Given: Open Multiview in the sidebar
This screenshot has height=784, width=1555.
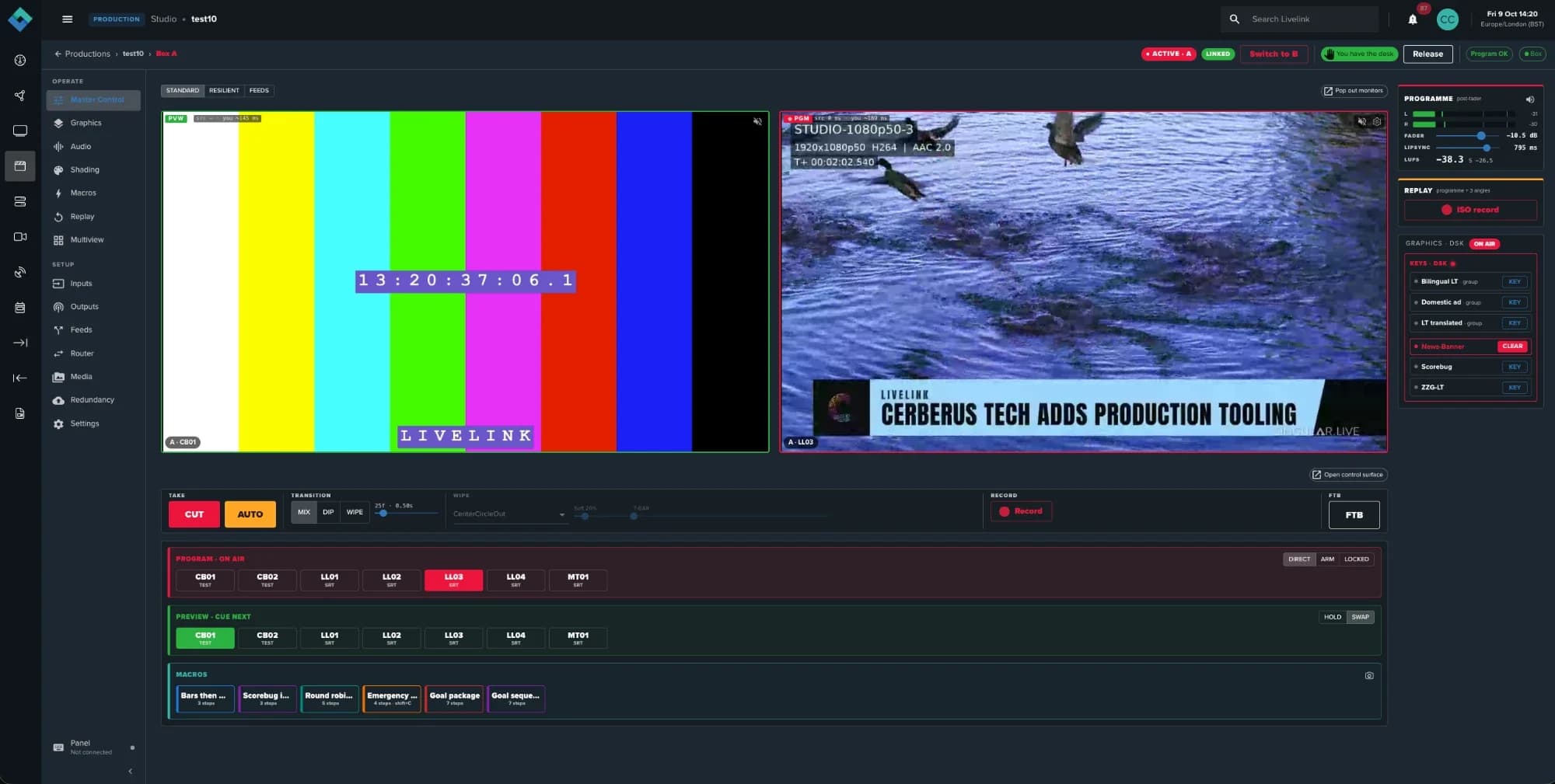Looking at the screenshot, I should coord(93,240).
